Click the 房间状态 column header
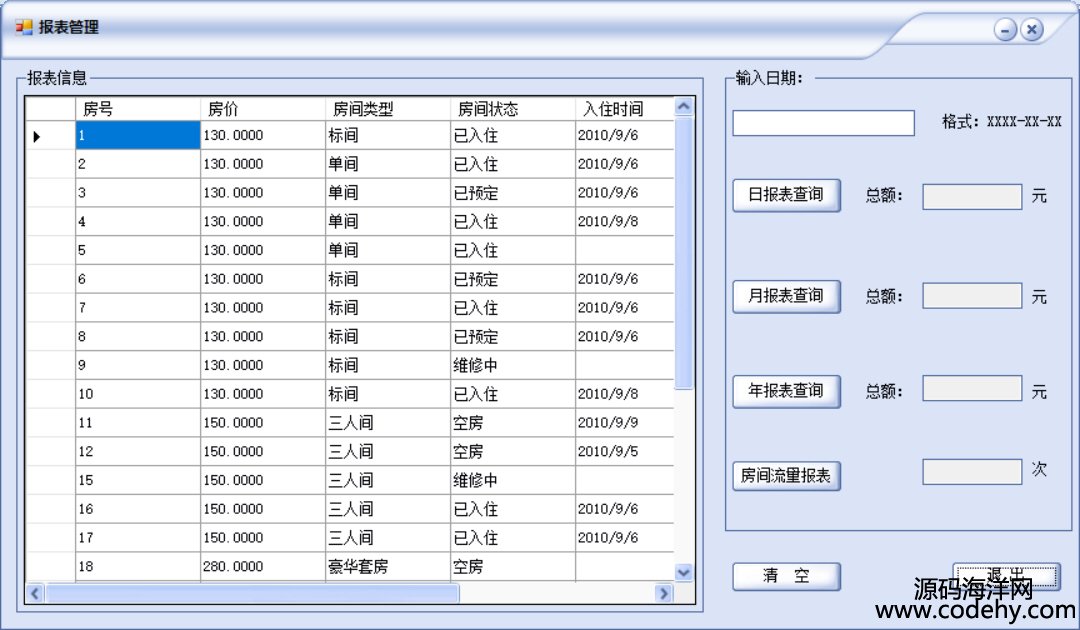 pyautogui.click(x=512, y=109)
